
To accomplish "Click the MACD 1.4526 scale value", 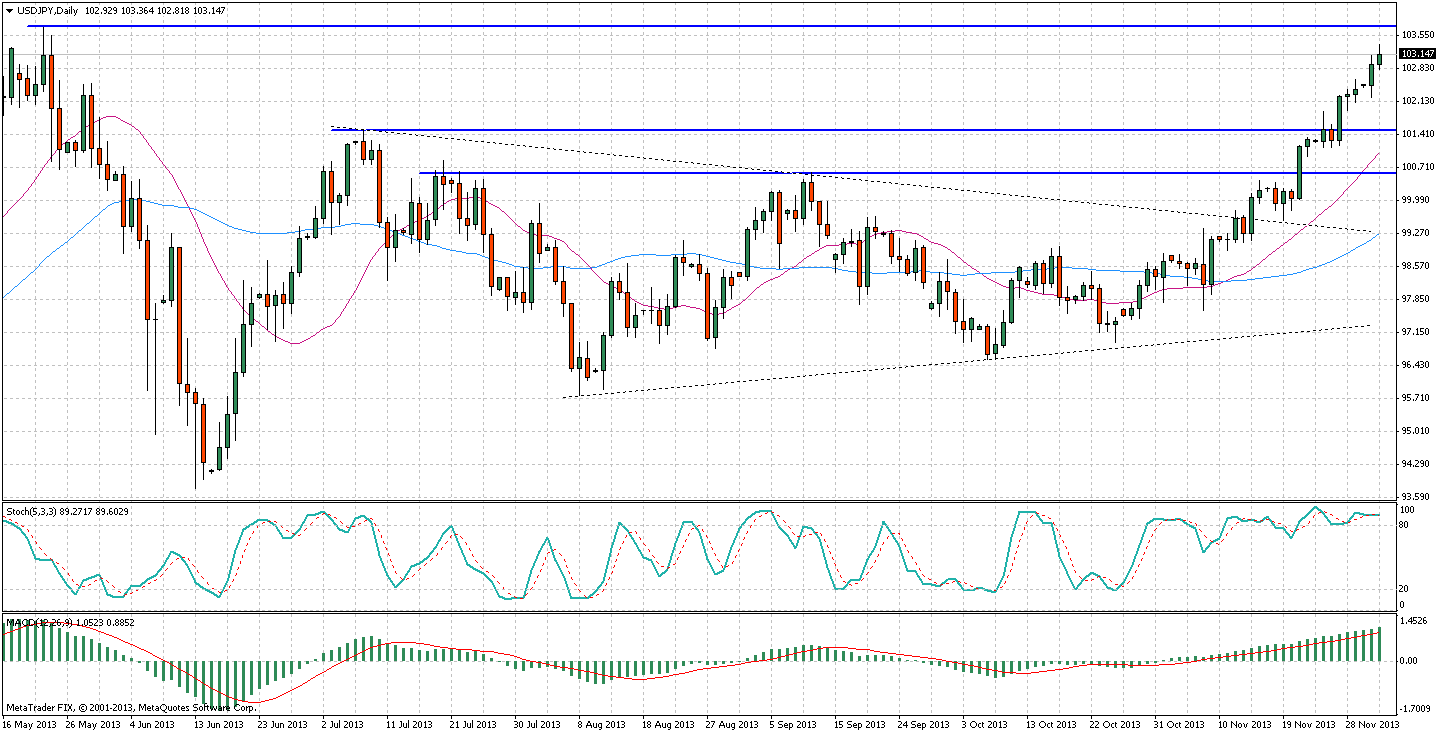I will pos(1413,621).
